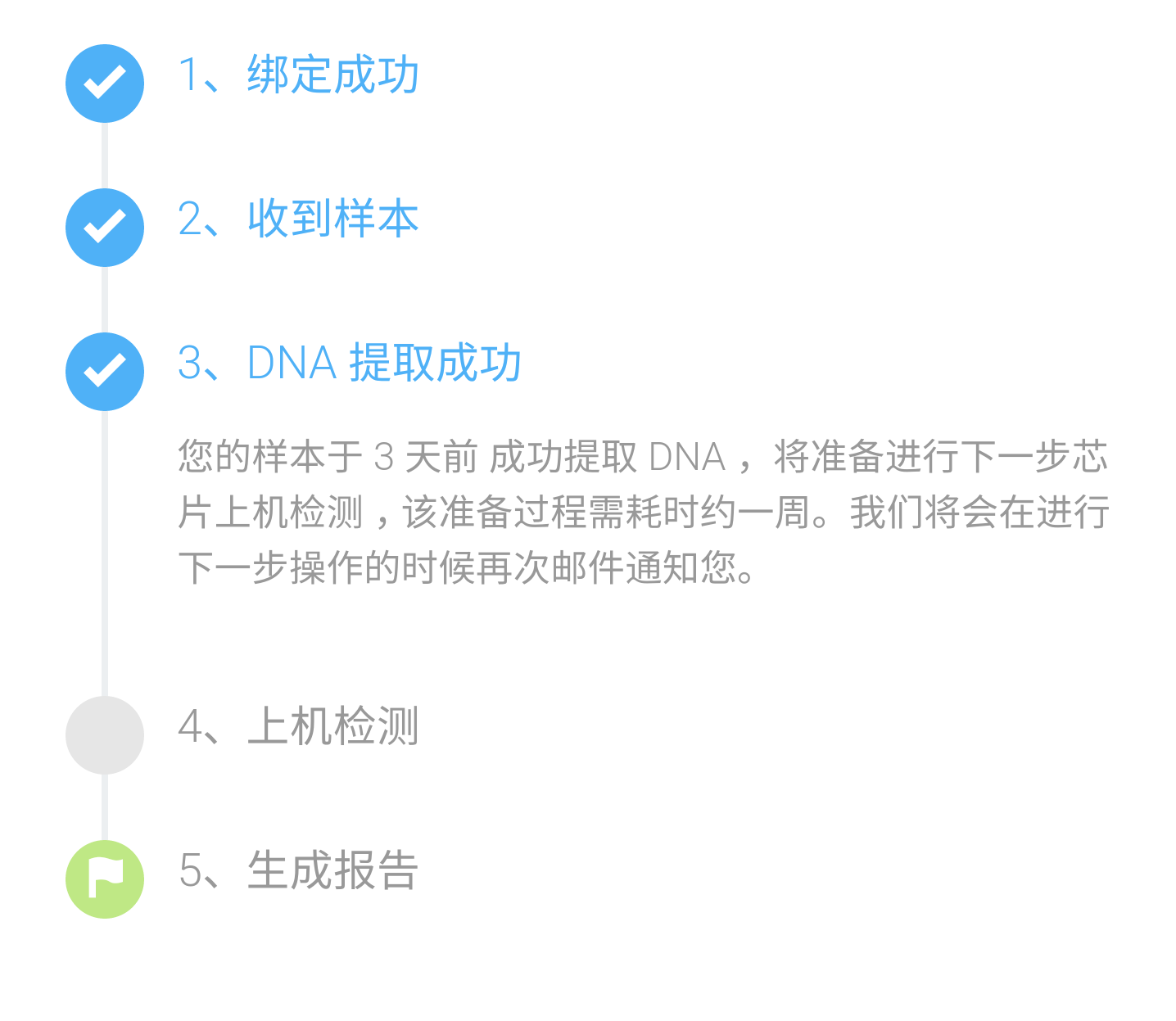
Task: Click the green flag icon for 生成报告
Action: pyautogui.click(x=105, y=879)
